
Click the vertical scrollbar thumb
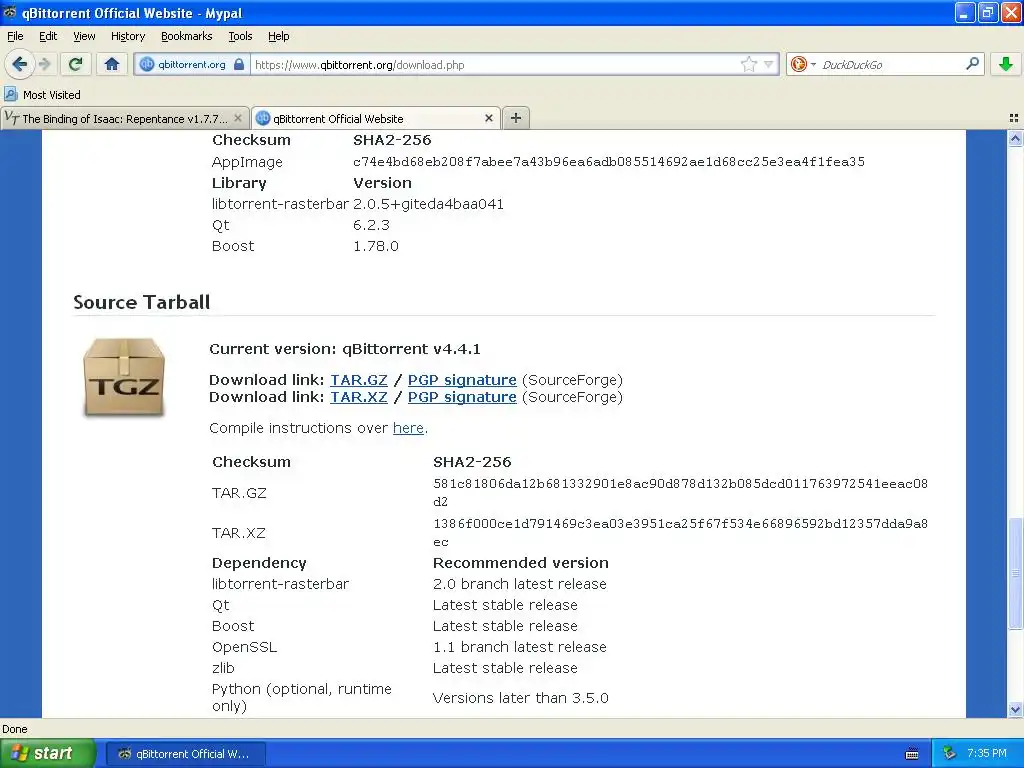tap(1015, 573)
